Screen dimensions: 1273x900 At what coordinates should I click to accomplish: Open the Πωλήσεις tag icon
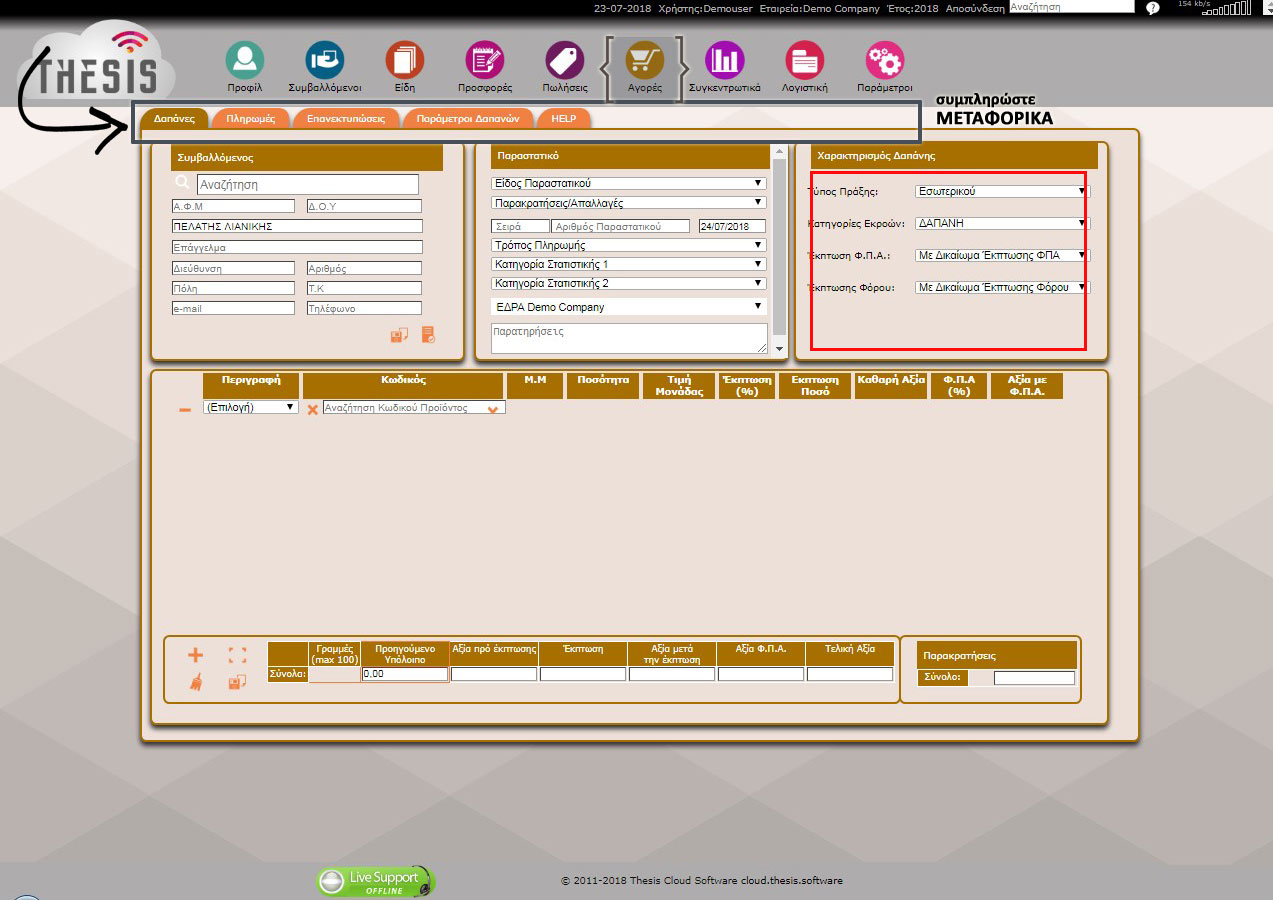coord(565,61)
